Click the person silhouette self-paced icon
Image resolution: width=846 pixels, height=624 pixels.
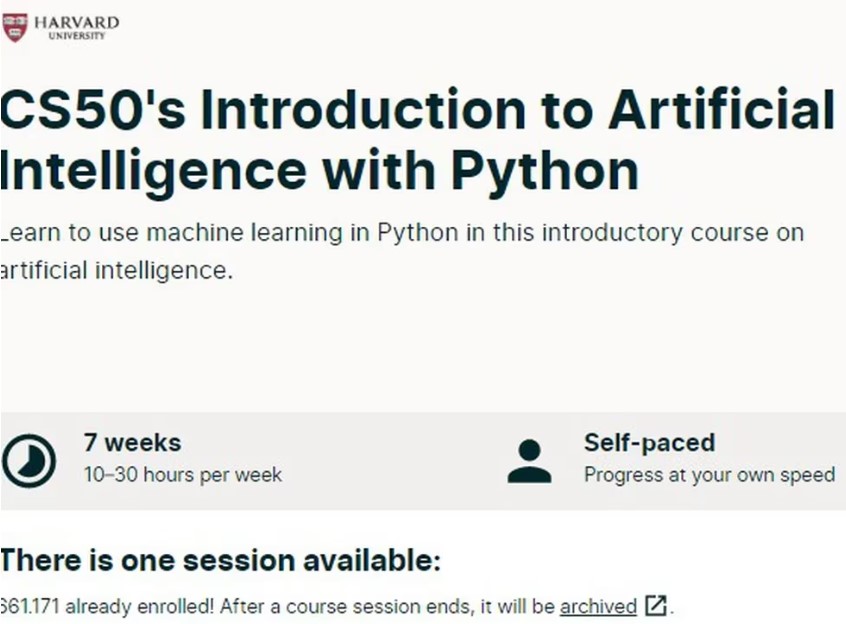coord(529,461)
